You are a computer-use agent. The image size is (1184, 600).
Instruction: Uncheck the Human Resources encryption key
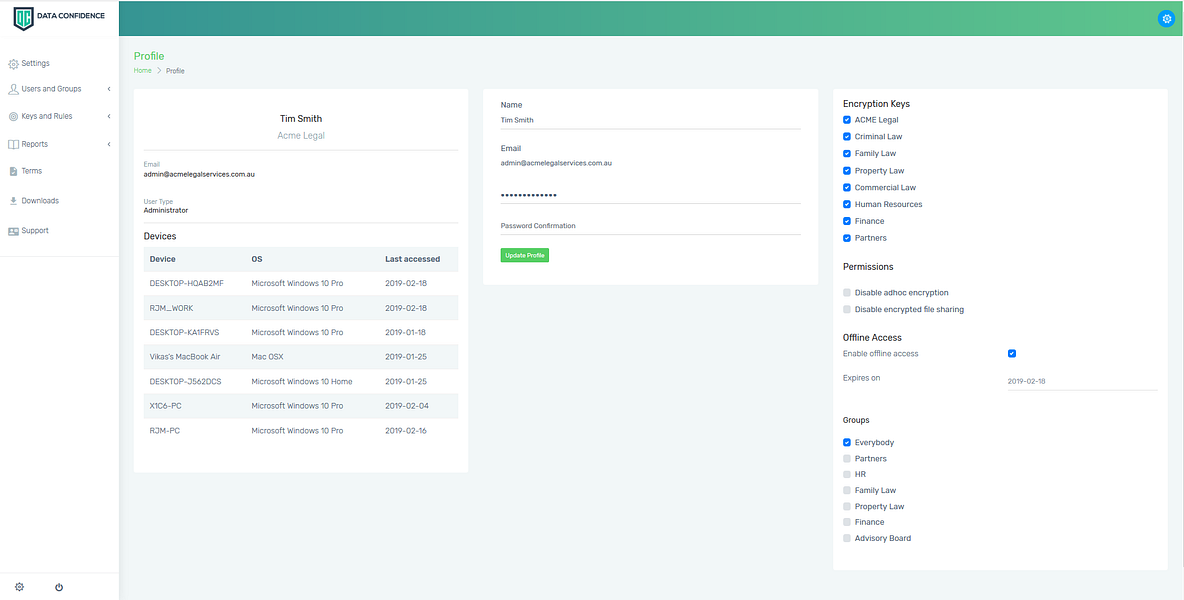pyautogui.click(x=846, y=204)
